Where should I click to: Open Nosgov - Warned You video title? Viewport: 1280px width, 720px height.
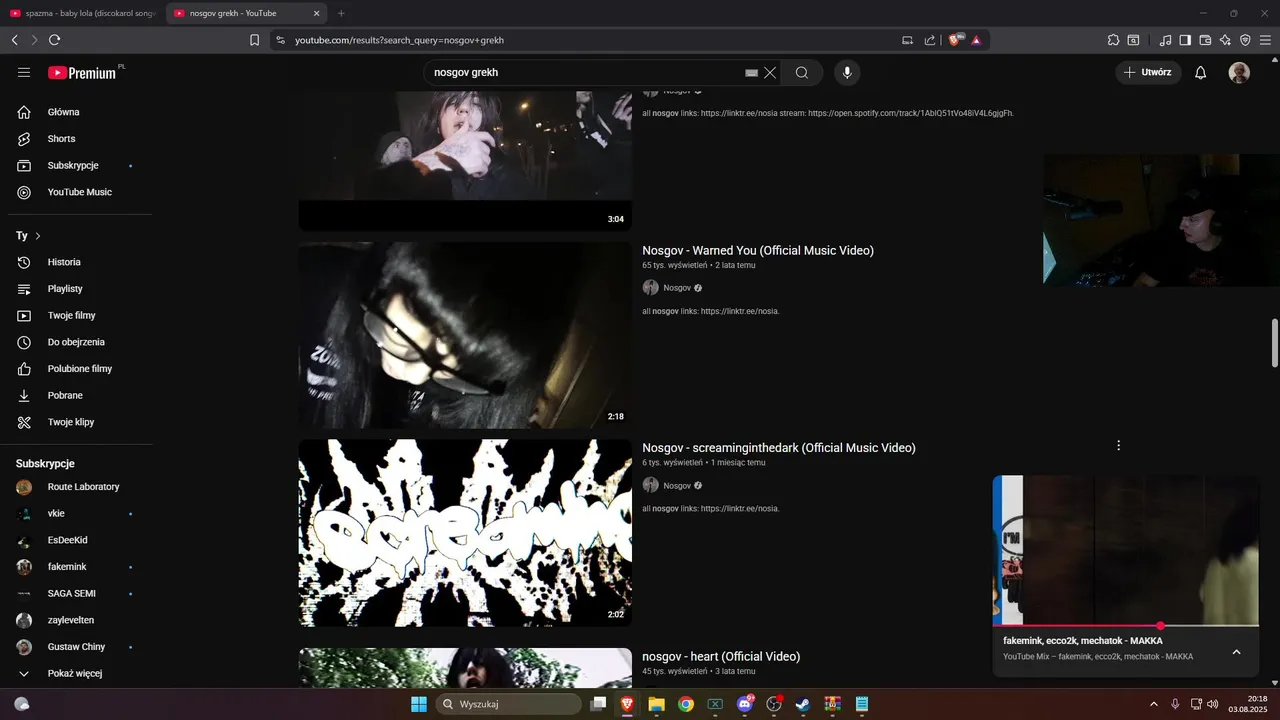coord(758,250)
